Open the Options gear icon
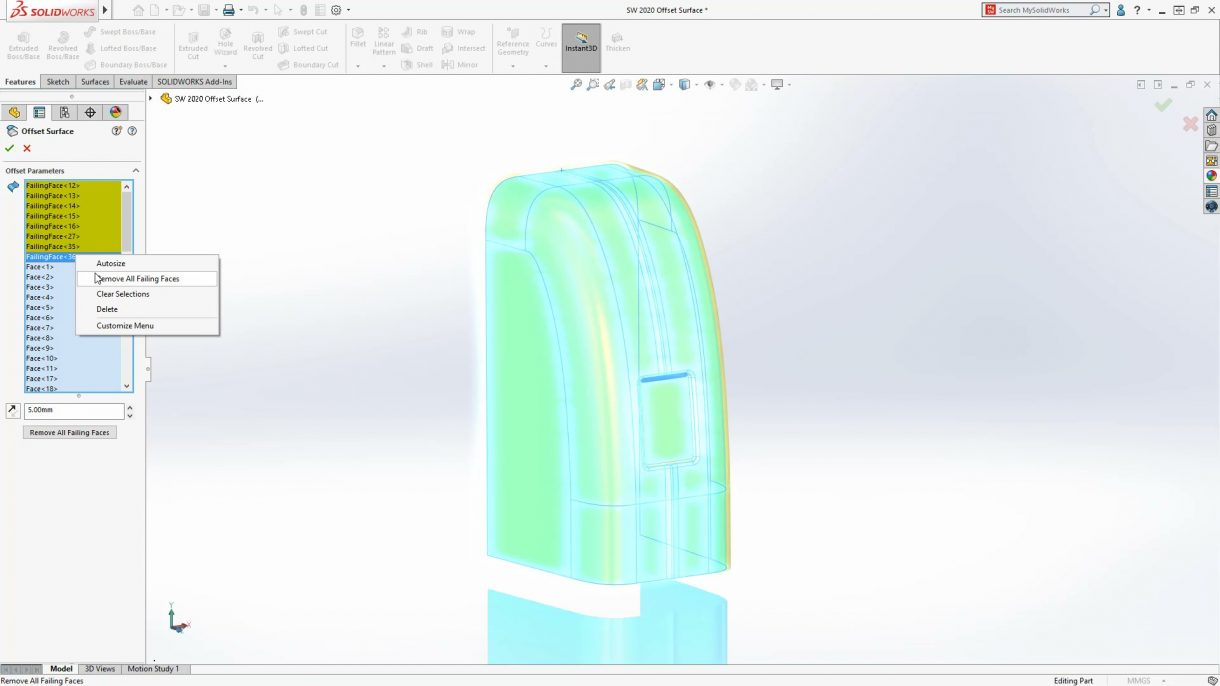 point(336,10)
